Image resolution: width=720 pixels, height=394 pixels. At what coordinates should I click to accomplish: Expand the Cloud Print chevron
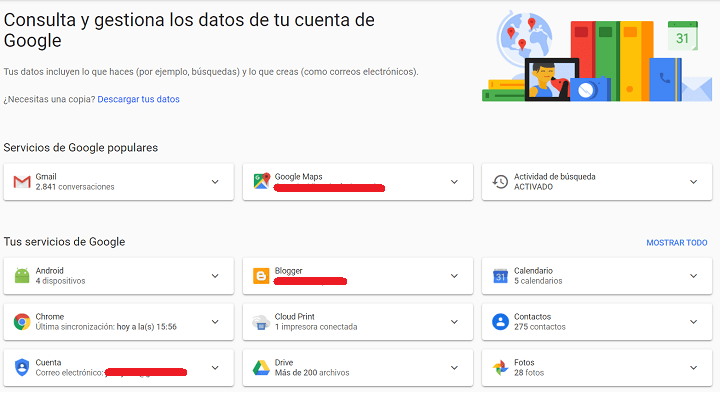coord(454,322)
